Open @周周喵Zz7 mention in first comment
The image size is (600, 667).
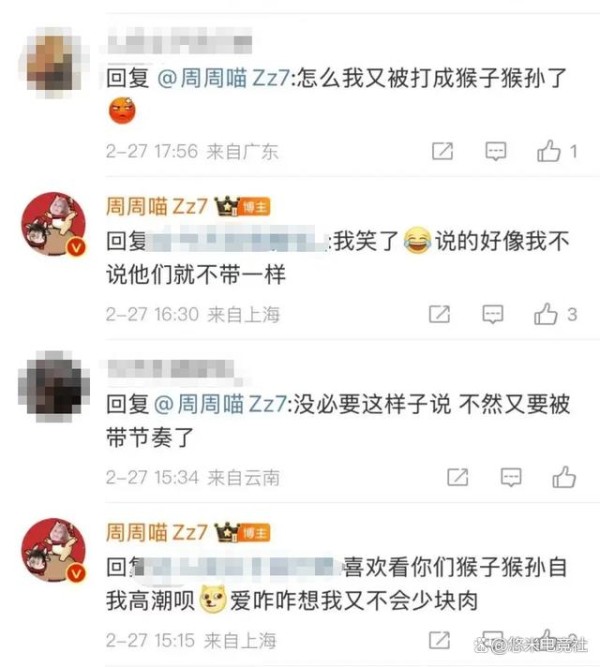coord(224,79)
